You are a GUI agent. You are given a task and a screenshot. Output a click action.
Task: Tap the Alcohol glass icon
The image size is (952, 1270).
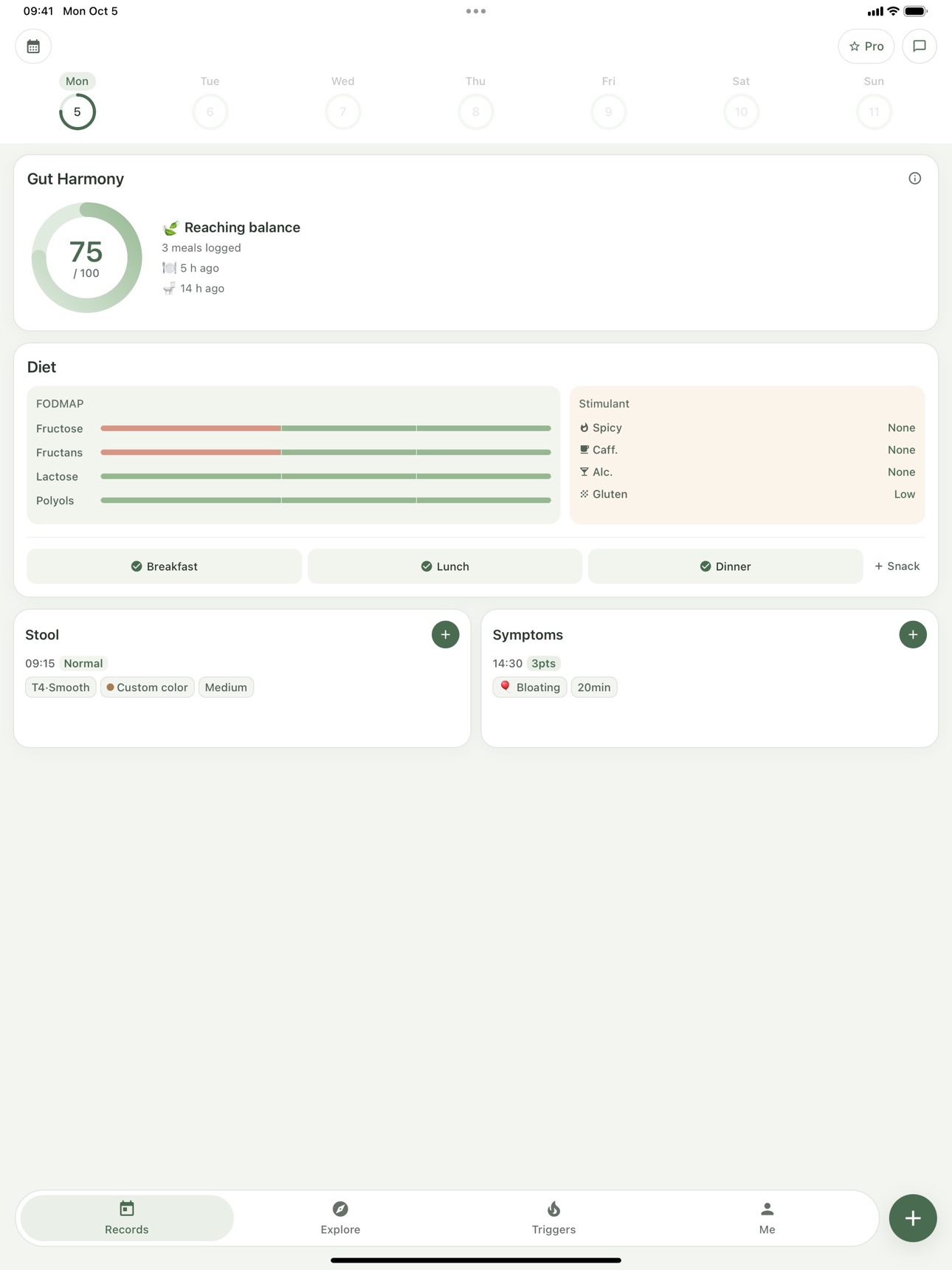(584, 472)
